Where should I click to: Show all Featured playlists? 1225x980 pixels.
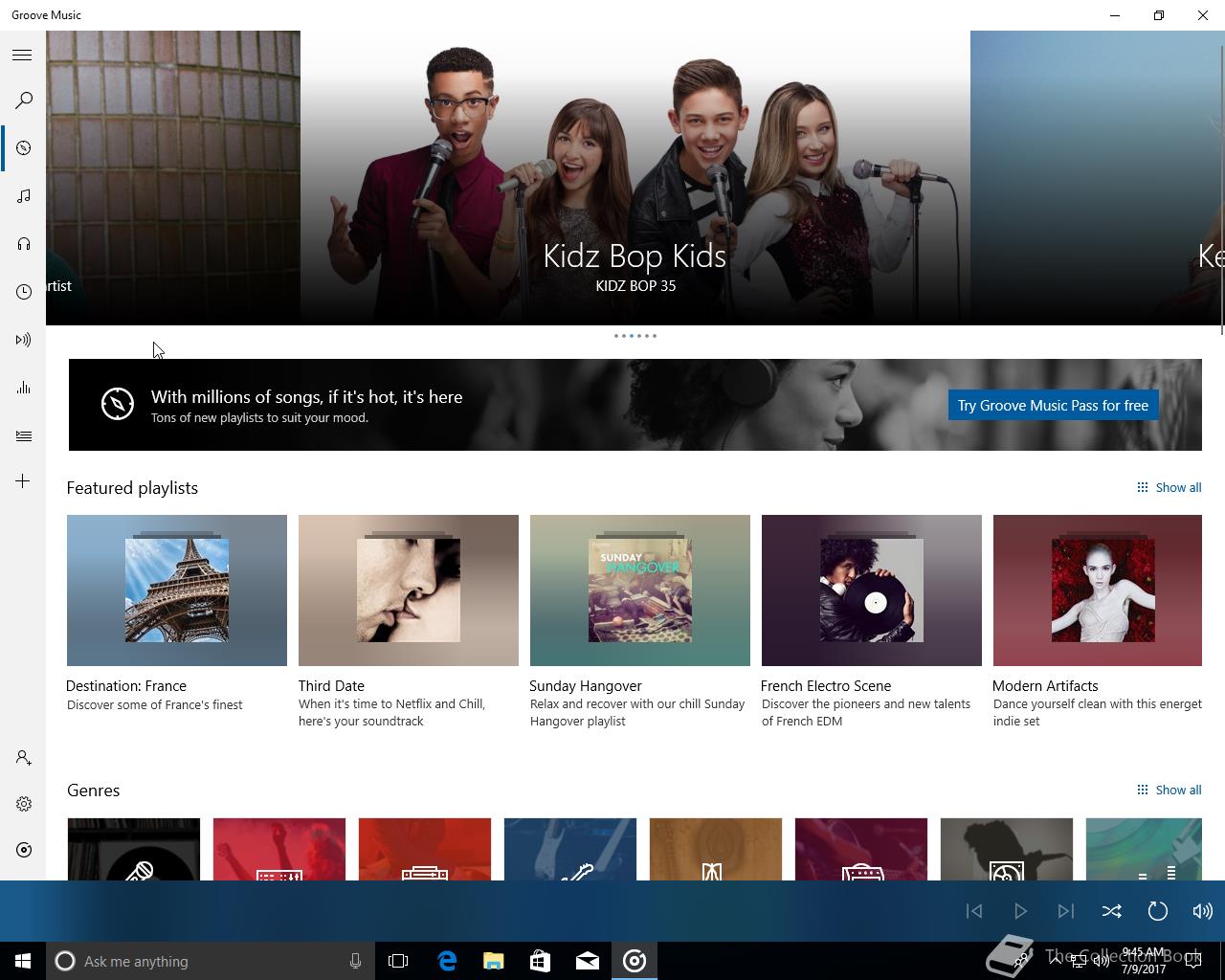click(x=1169, y=487)
